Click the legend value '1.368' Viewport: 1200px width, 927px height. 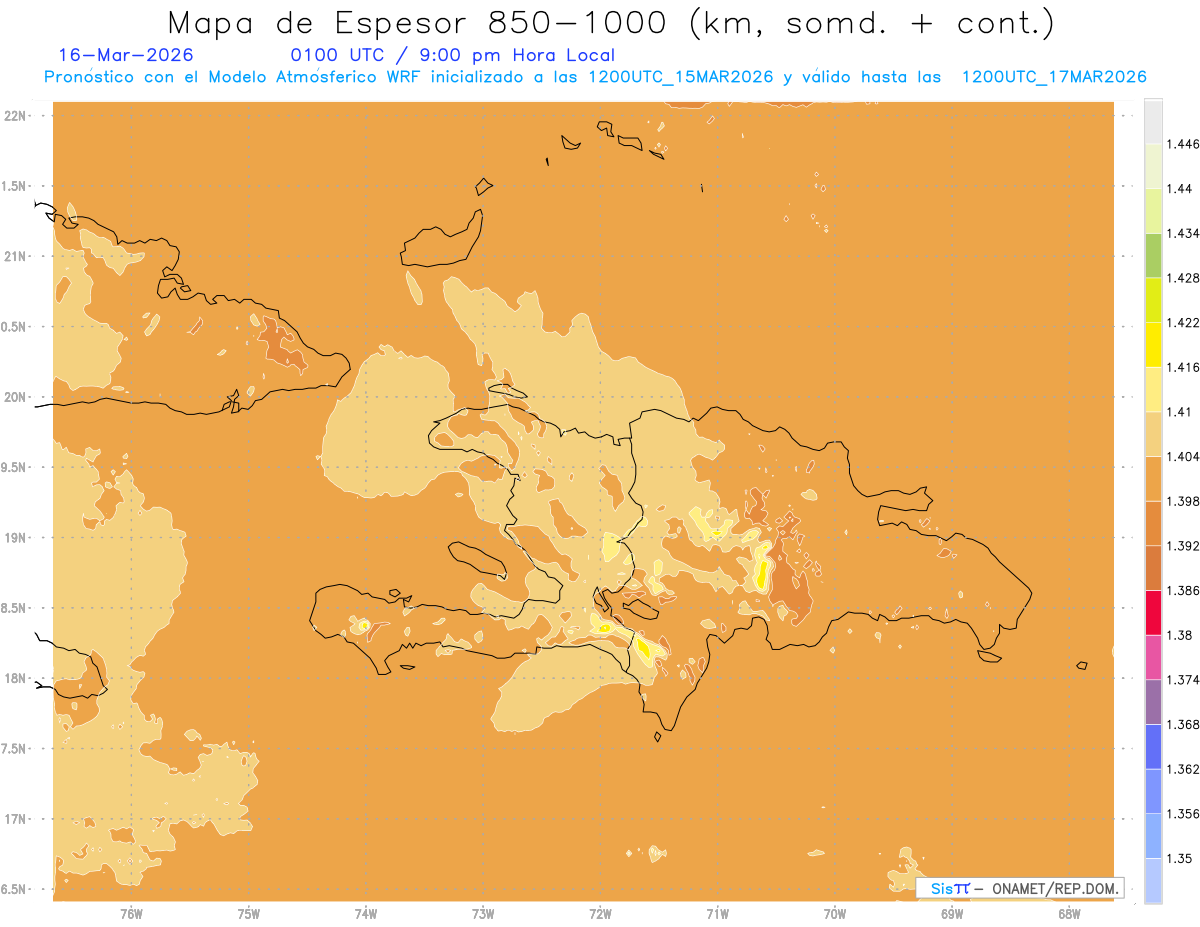click(1183, 725)
